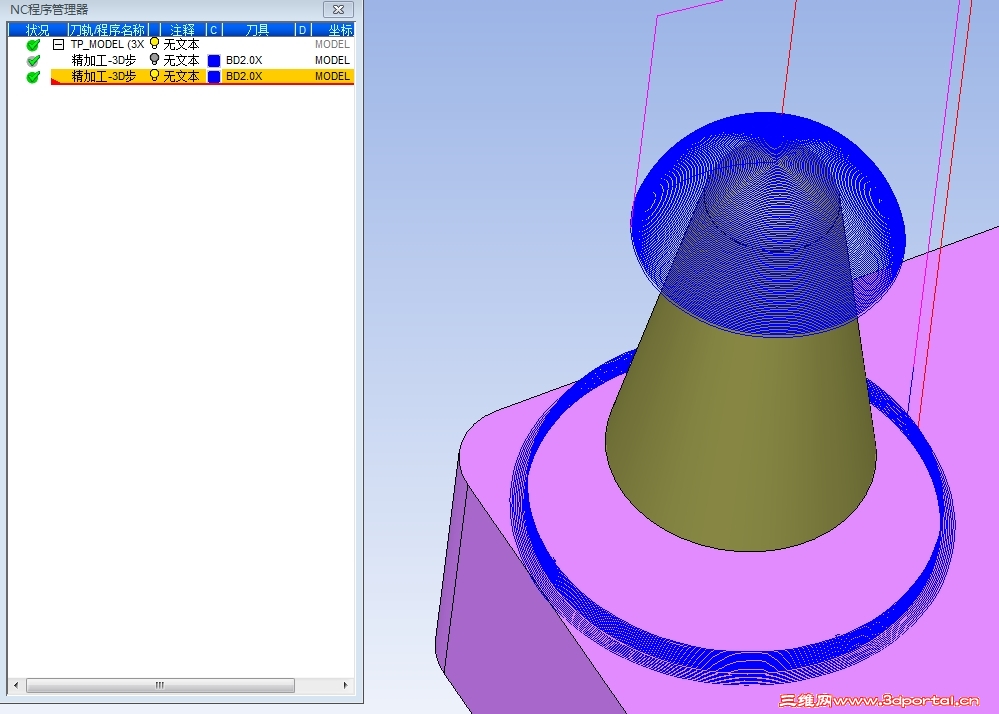Click the 状况 column header
Viewport: 999px width, 714px height.
coord(38,30)
